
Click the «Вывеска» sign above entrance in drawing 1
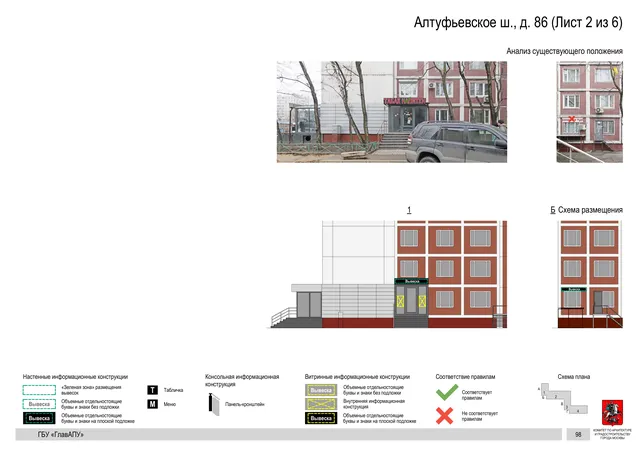[x=411, y=281]
